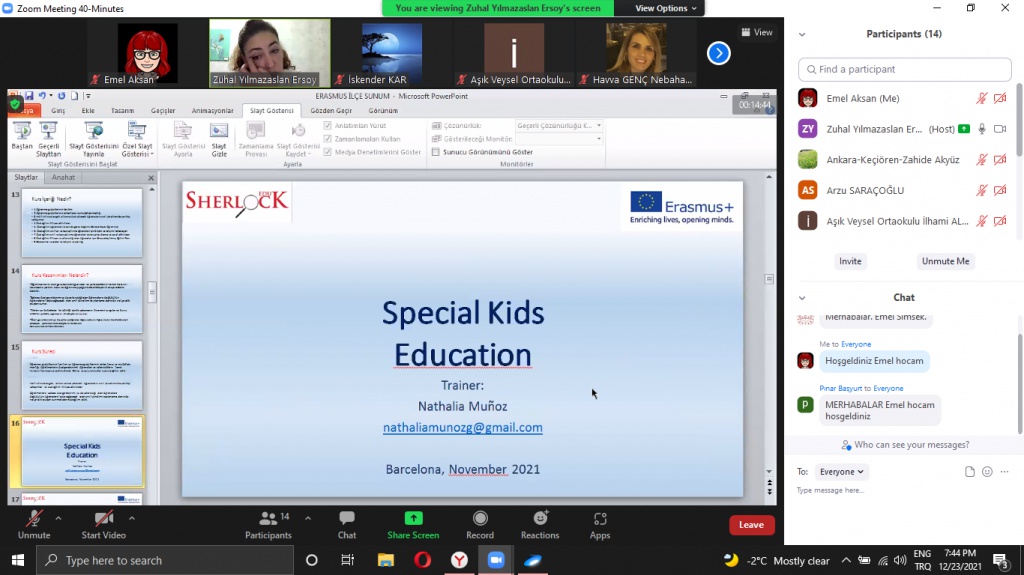This screenshot has height=575, width=1024.
Task: Click the Record icon
Action: tap(480, 519)
